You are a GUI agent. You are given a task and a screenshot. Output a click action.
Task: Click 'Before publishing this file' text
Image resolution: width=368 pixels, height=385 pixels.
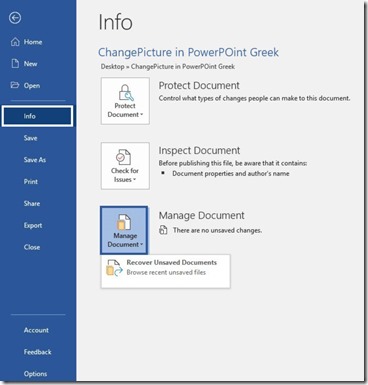click(233, 163)
